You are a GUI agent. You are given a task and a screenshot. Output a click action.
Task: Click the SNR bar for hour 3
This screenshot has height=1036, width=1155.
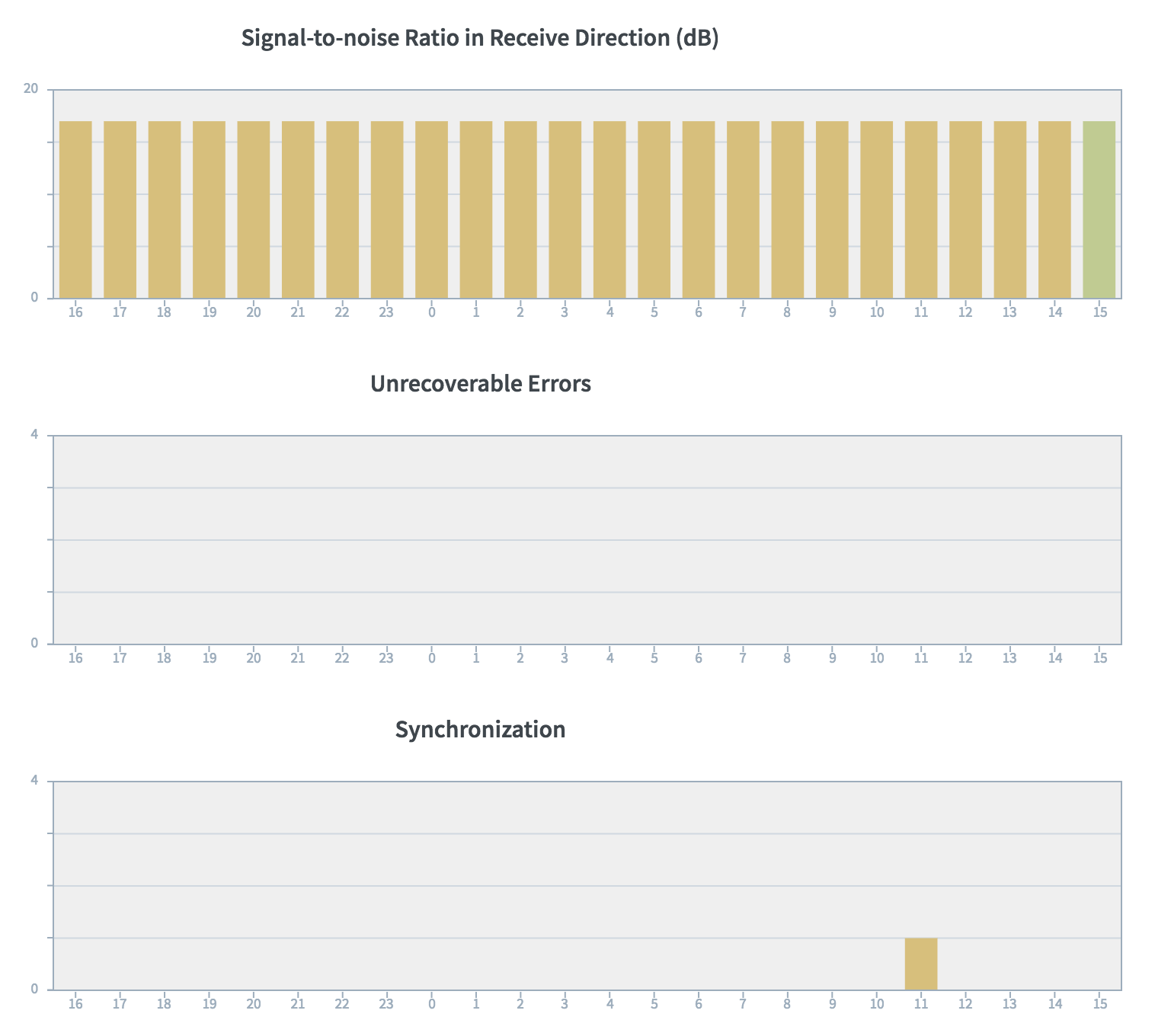[565, 209]
